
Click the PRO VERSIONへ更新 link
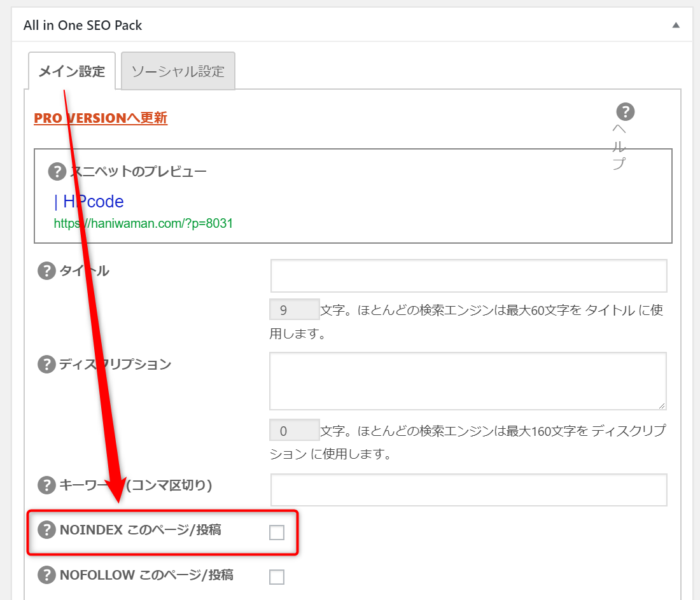pyautogui.click(x=100, y=118)
